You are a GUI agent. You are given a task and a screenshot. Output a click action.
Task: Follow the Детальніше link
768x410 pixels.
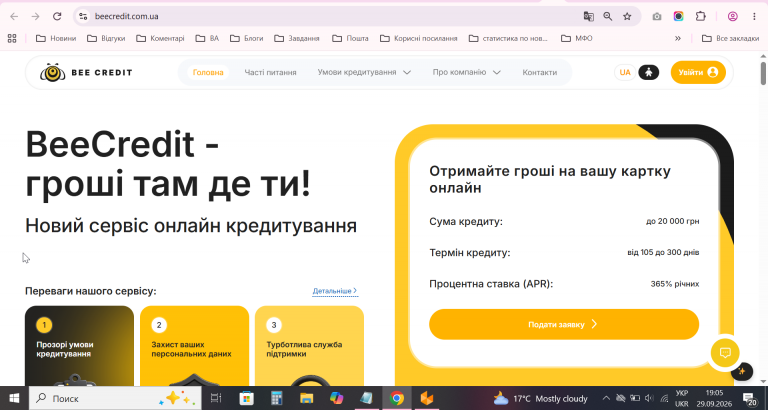pyautogui.click(x=335, y=291)
